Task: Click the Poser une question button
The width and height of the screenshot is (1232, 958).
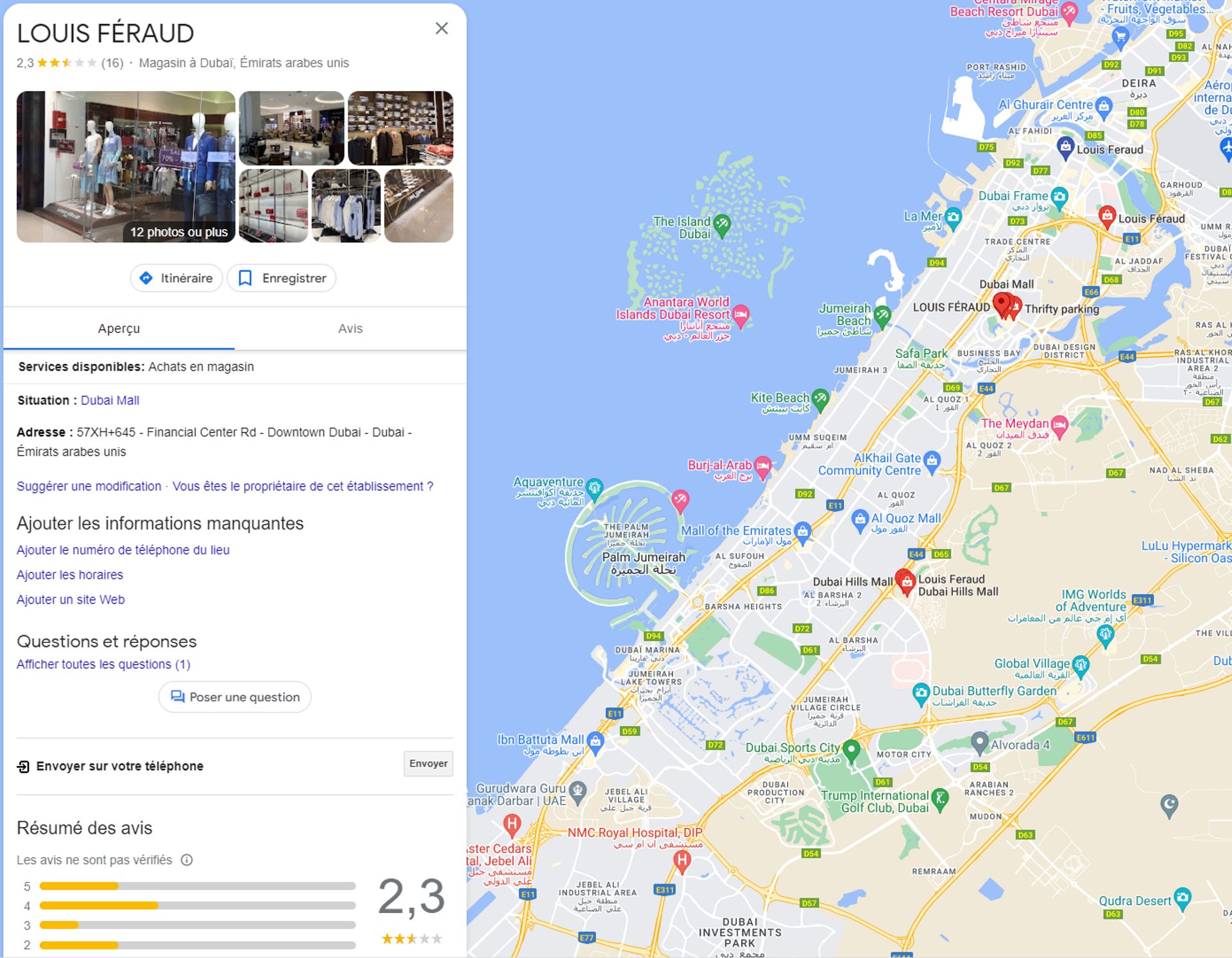Action: click(x=235, y=697)
